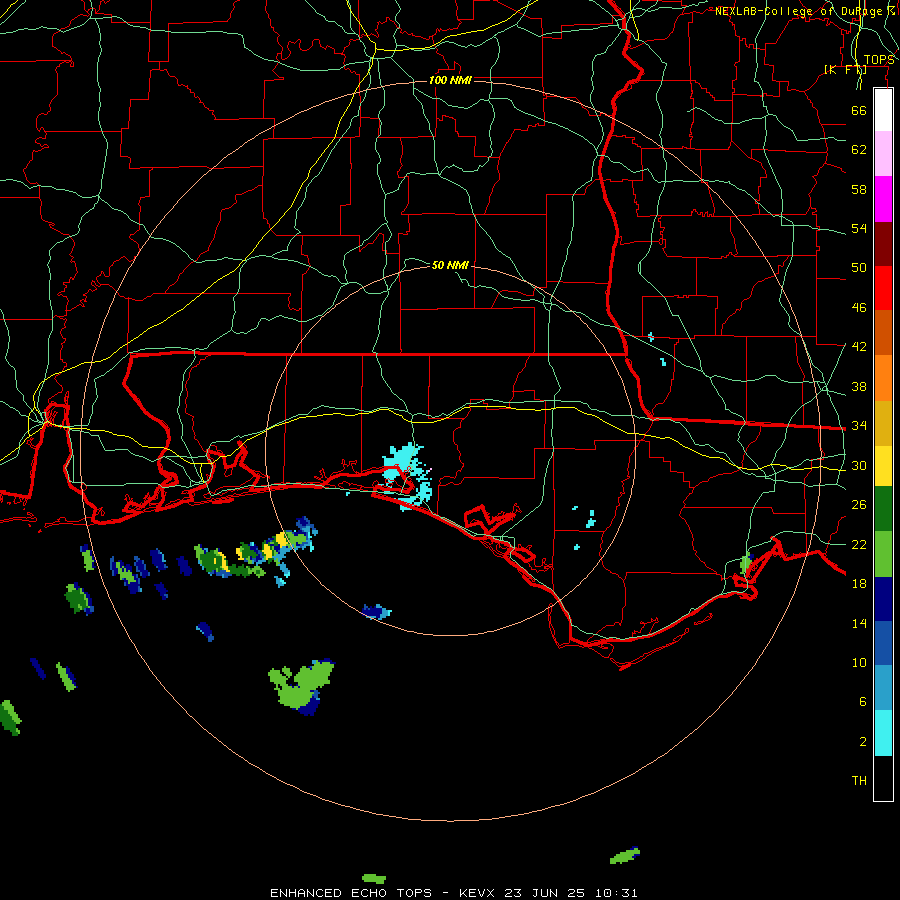Click the TOPS legend title

tap(878, 60)
